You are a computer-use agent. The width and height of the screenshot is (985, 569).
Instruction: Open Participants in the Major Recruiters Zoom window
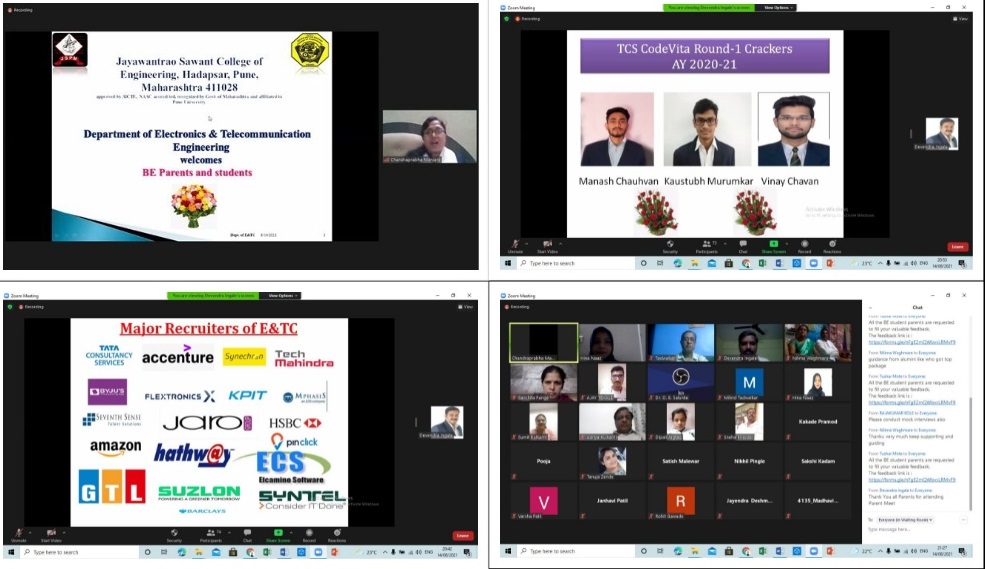(x=211, y=534)
